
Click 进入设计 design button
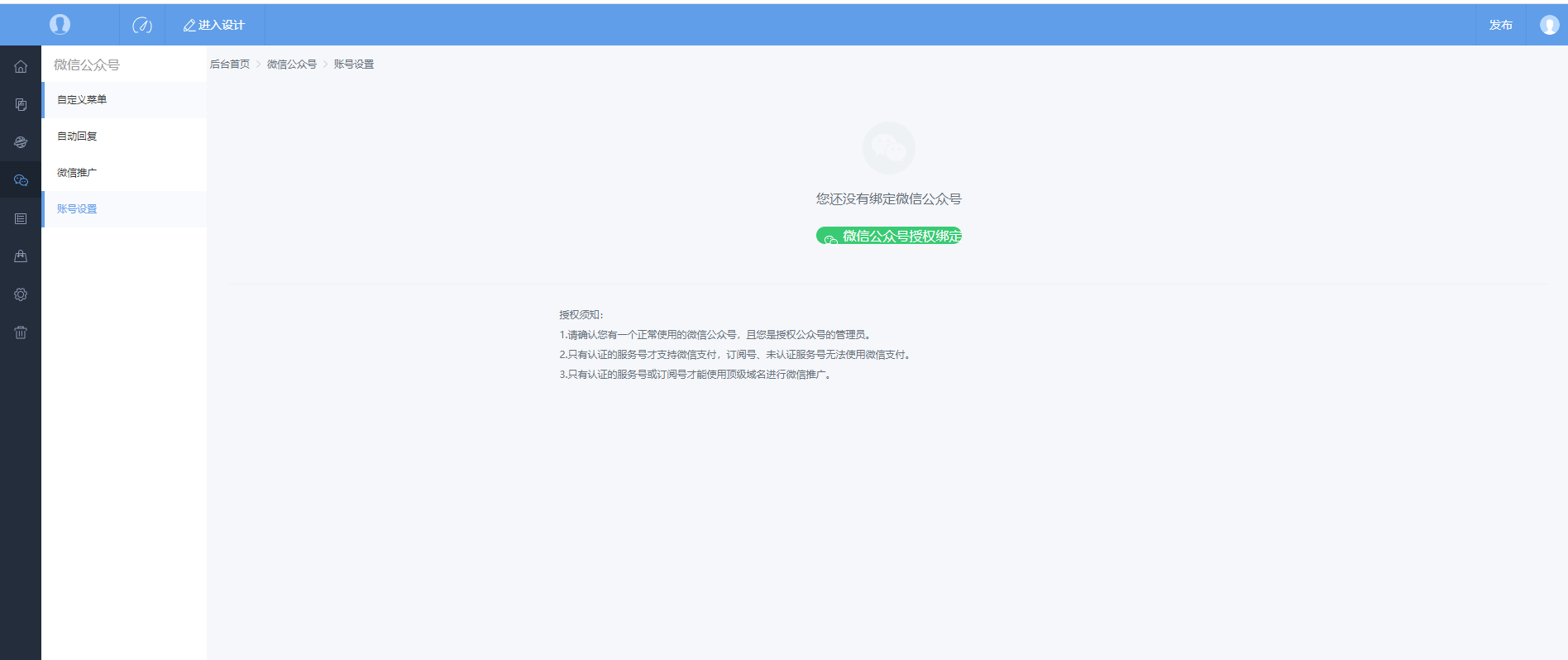click(x=214, y=25)
